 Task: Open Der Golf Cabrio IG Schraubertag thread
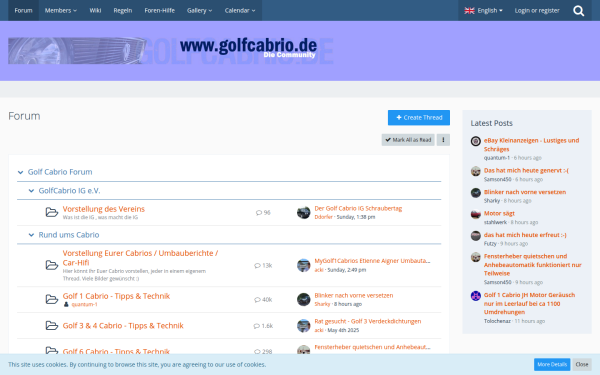[x=358, y=209]
